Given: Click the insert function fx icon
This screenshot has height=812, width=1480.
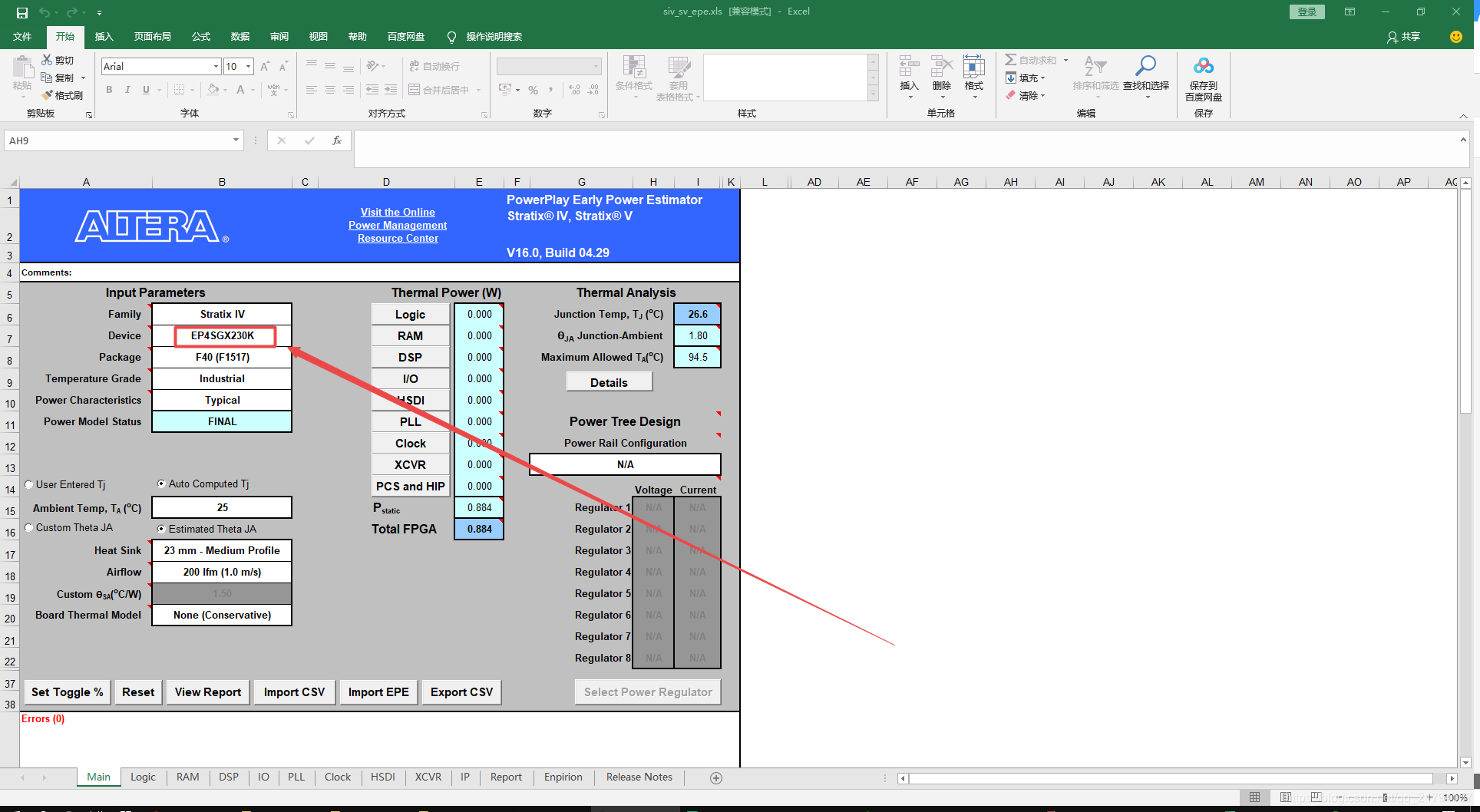Looking at the screenshot, I should click(x=337, y=140).
